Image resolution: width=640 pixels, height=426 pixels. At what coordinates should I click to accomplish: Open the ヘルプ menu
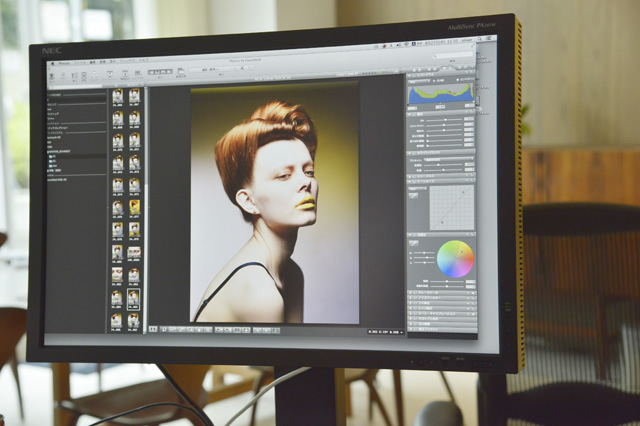[x=143, y=60]
